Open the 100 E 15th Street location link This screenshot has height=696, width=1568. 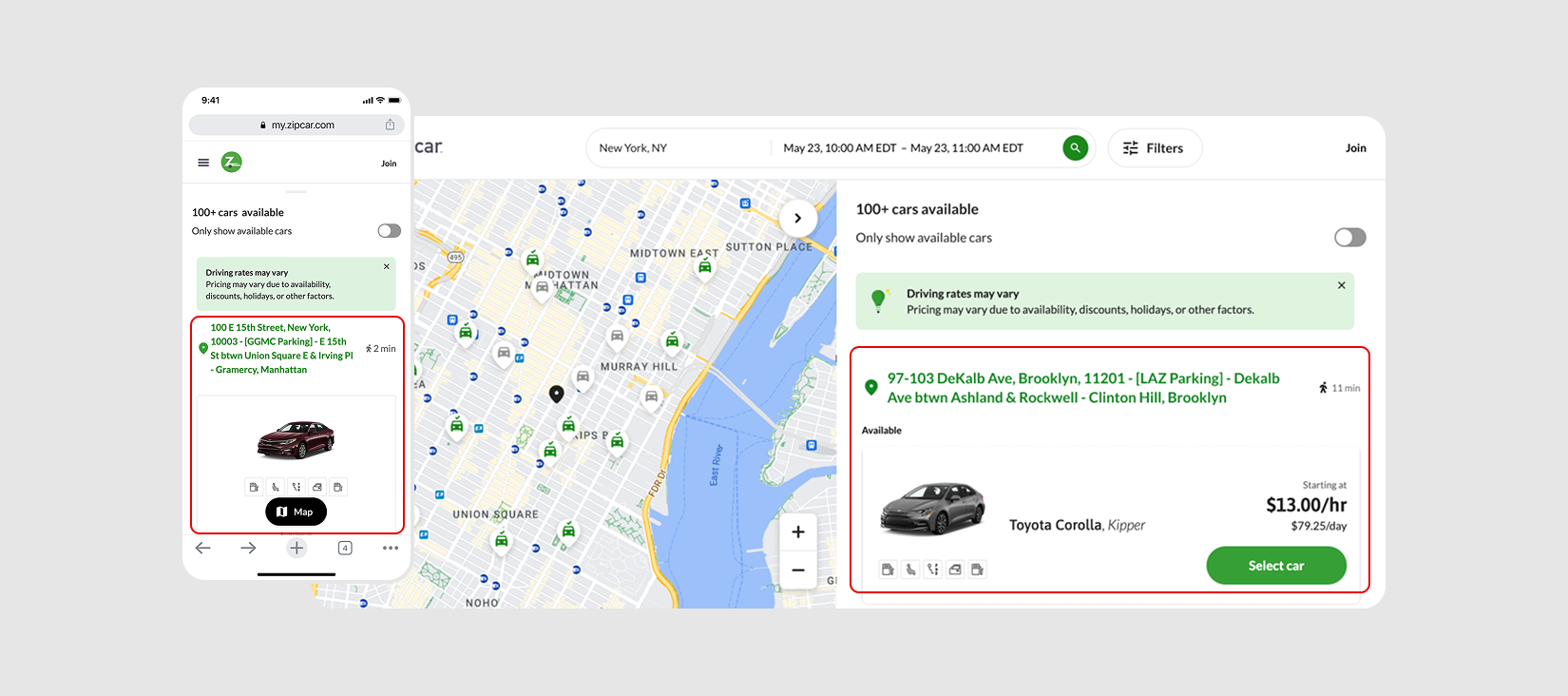point(281,348)
